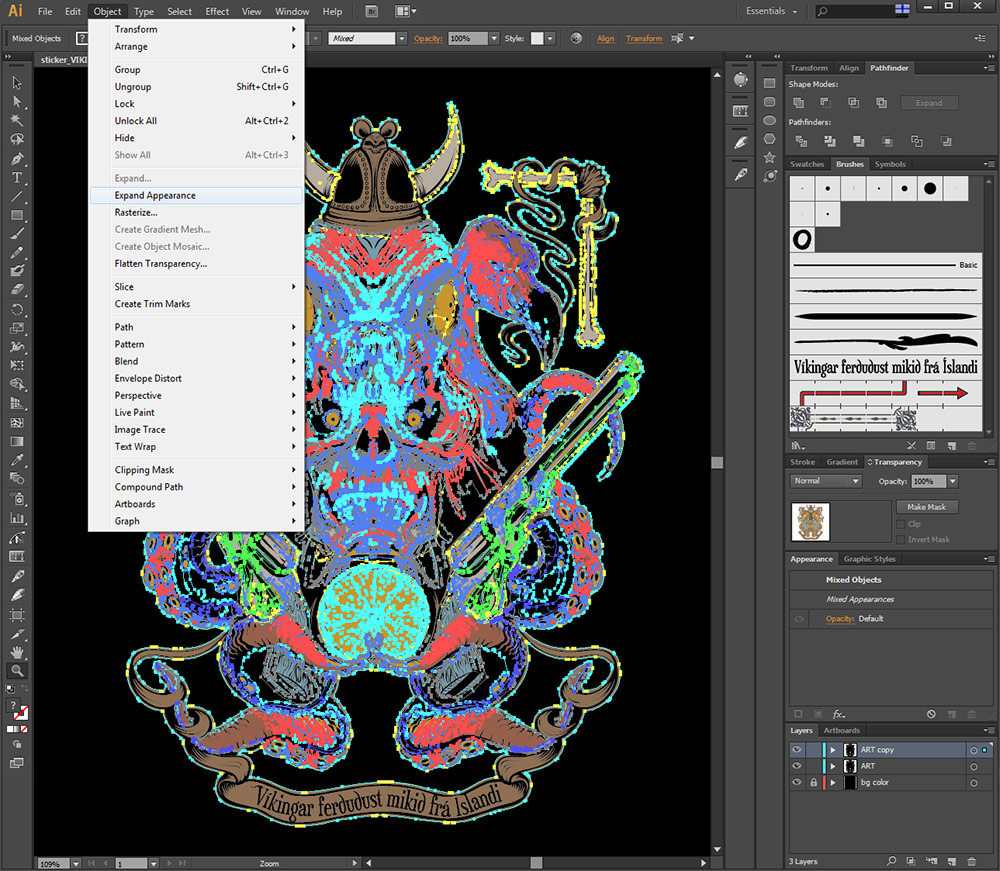Click orange Opacity link in control bar
The height and width of the screenshot is (871, 1000).
pos(427,38)
